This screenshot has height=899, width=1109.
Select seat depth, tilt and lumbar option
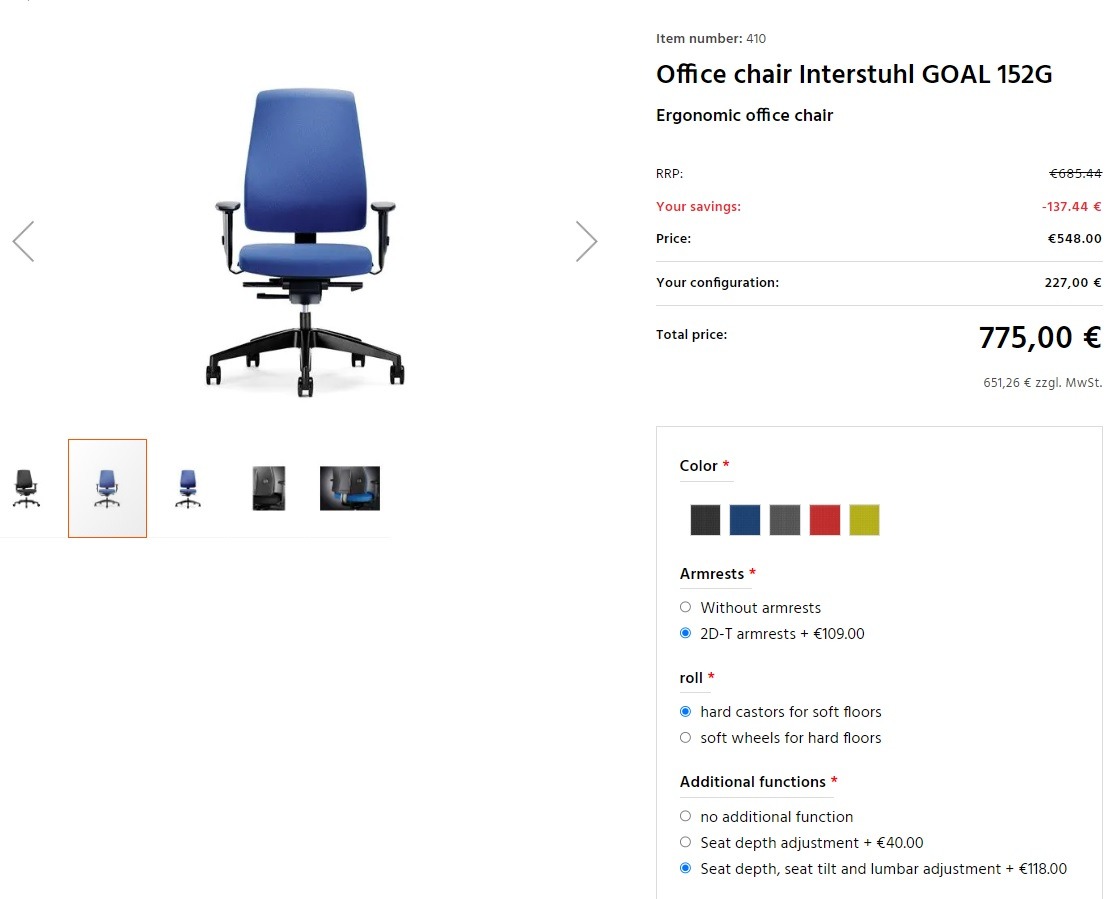click(685, 868)
